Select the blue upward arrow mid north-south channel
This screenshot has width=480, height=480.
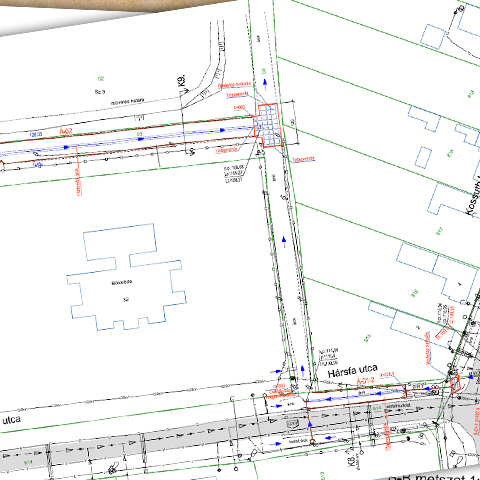pyautogui.click(x=284, y=242)
